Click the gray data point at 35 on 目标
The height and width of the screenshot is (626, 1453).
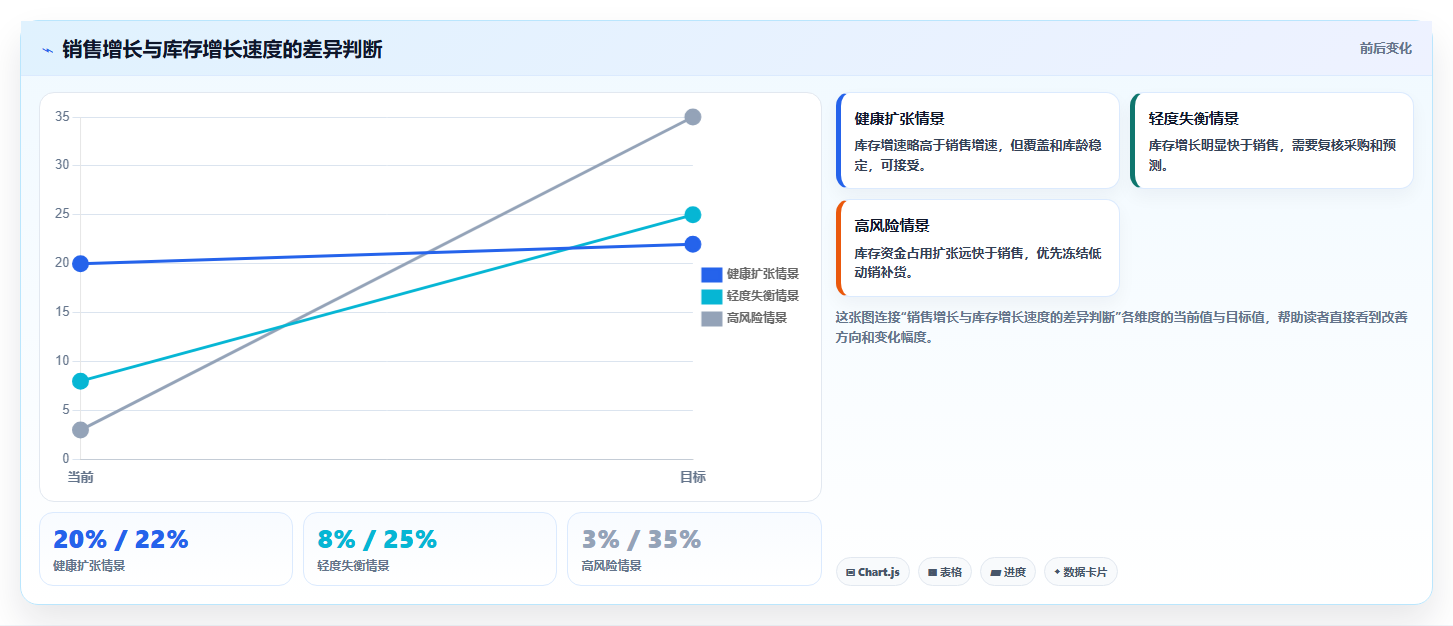(x=693, y=117)
